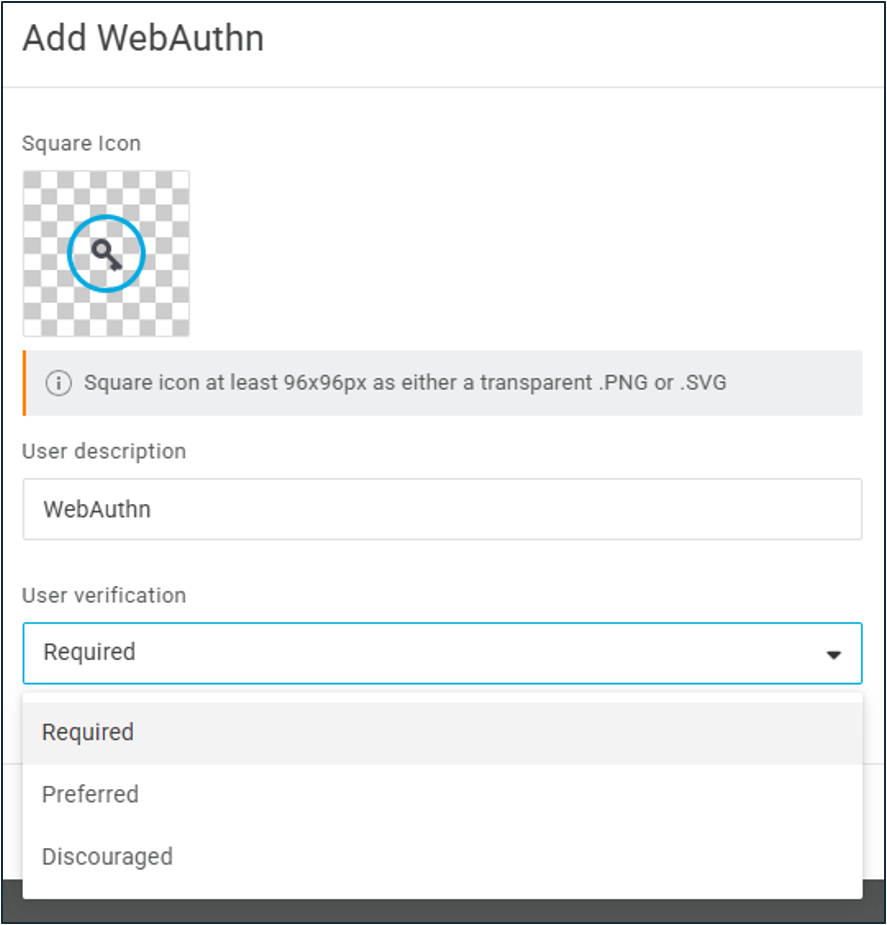Click inside the User description field
Image resolution: width=887 pixels, height=925 pixels.
click(442, 509)
